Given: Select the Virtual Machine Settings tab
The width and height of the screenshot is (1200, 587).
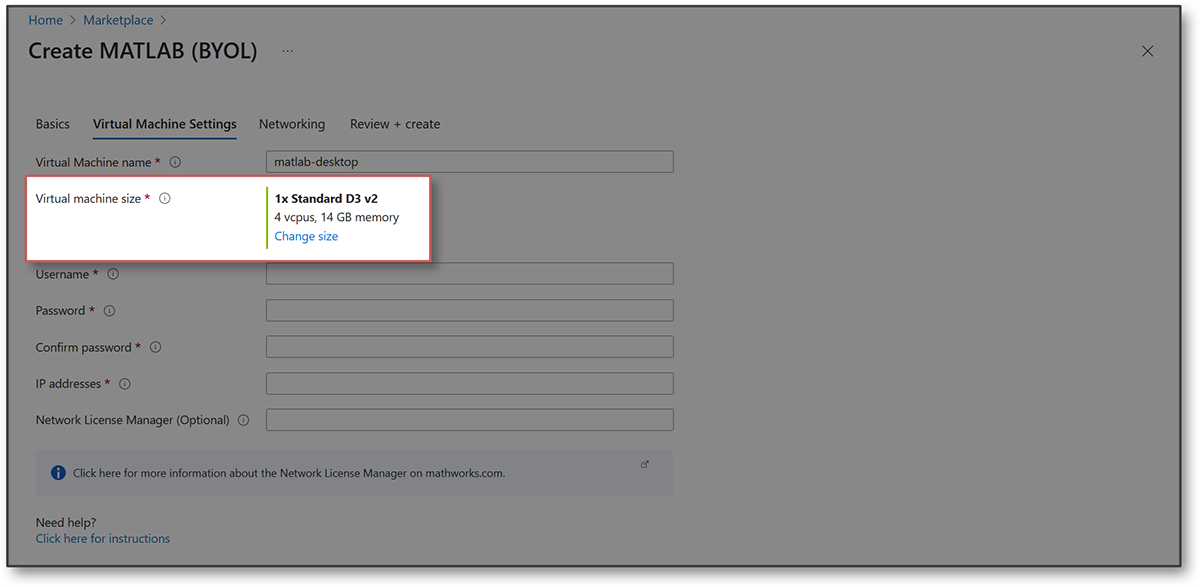Looking at the screenshot, I should [x=165, y=124].
